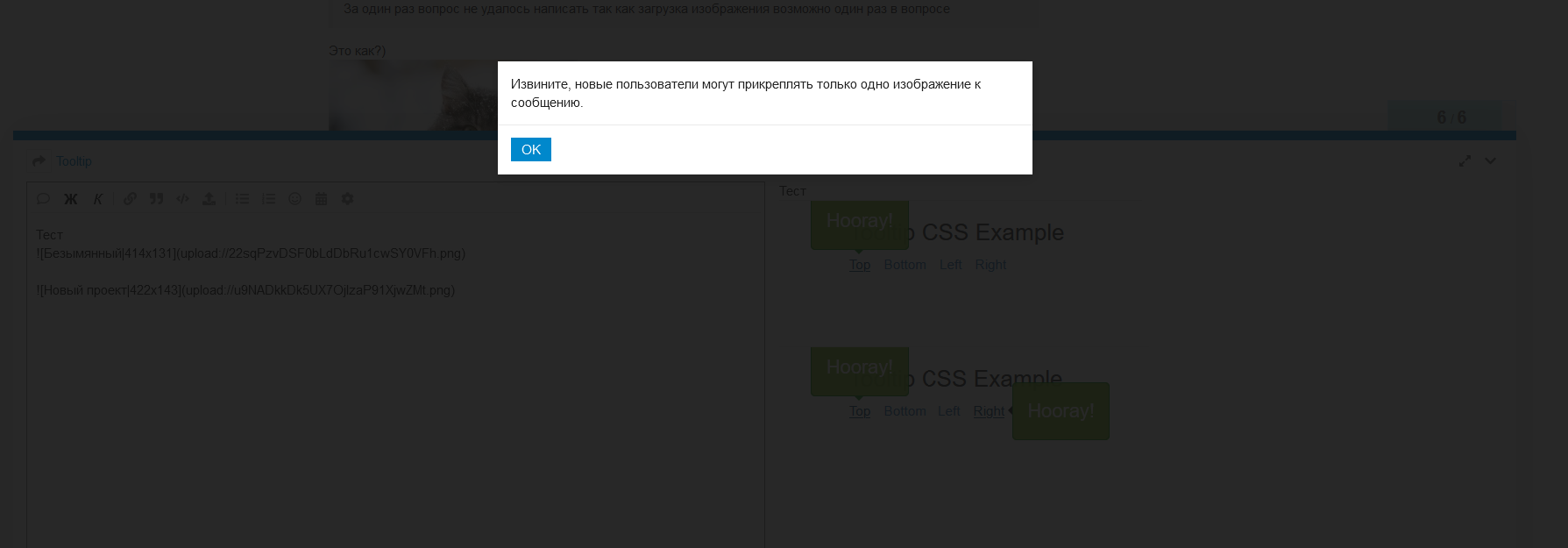1568x548 pixels.
Task: Insert preformatted code using the </> icon
Action: pos(182,199)
